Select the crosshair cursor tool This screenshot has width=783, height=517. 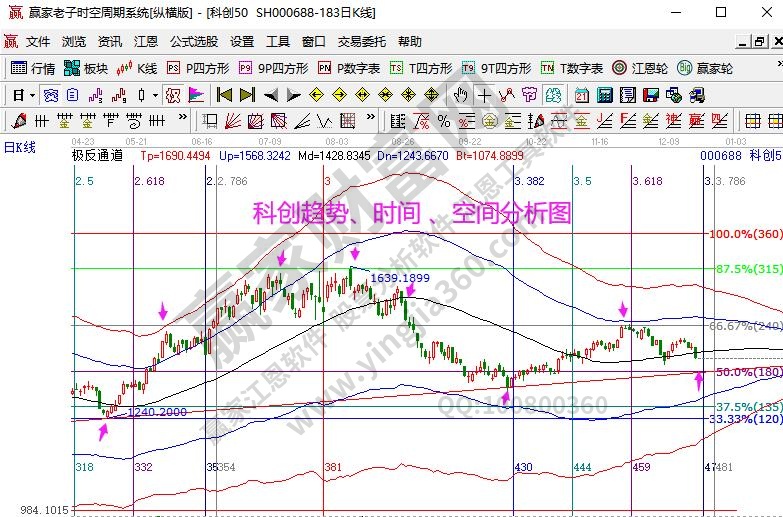pyautogui.click(x=485, y=95)
